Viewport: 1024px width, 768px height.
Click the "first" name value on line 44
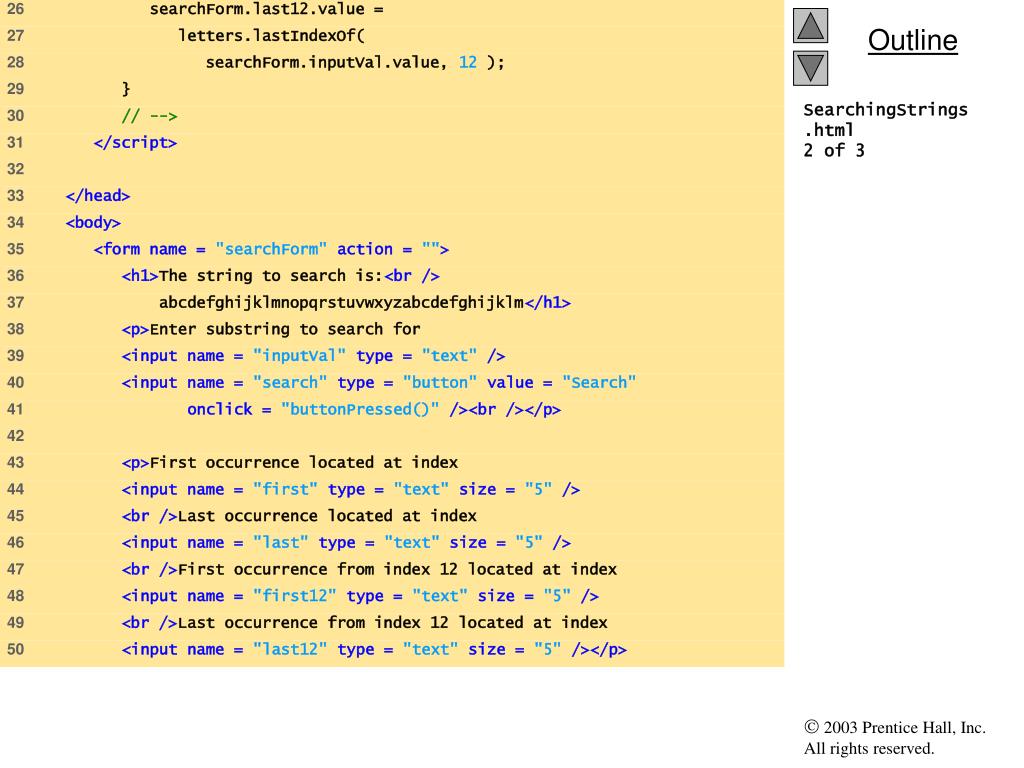click(285, 489)
